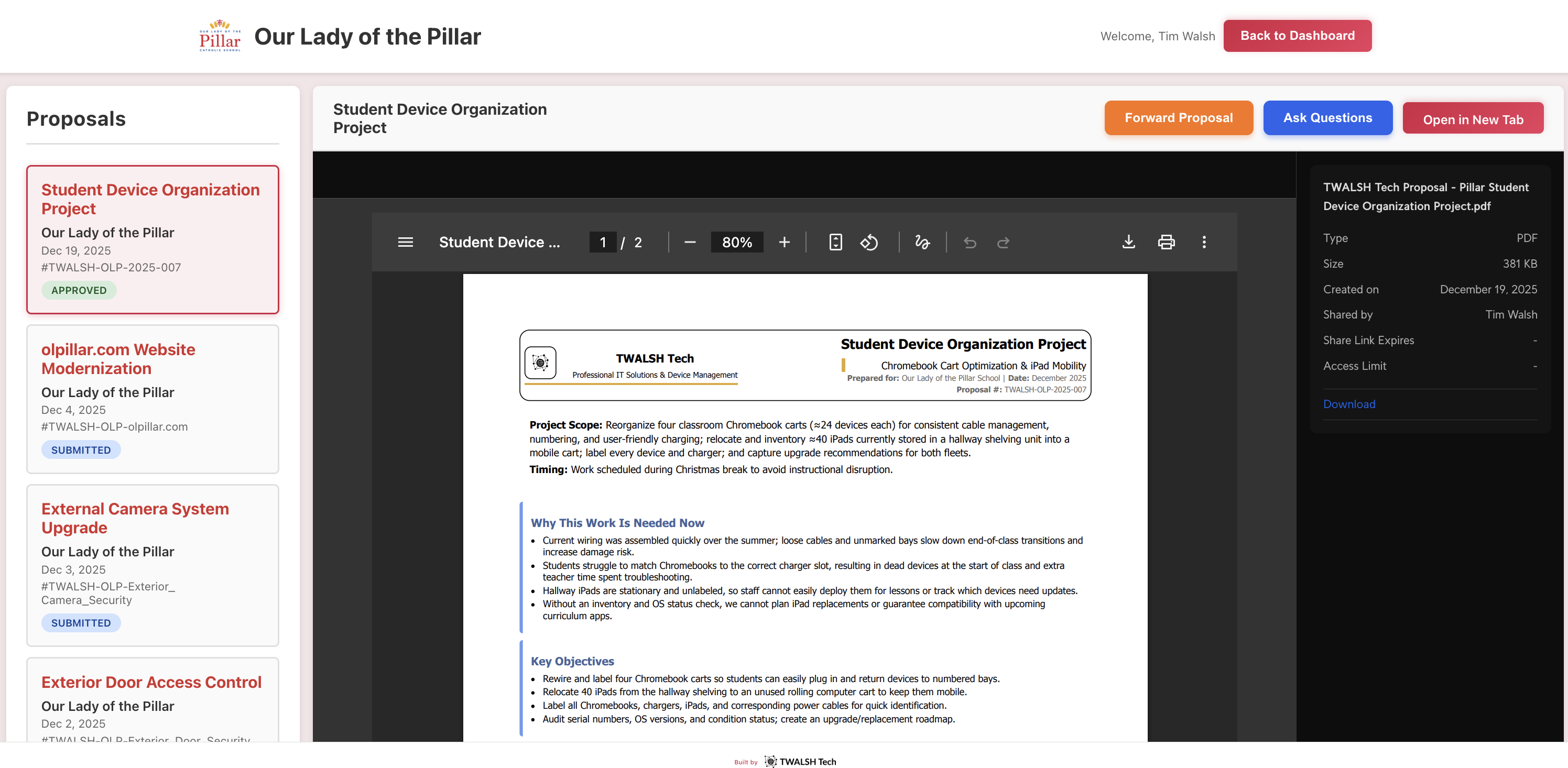Image resolution: width=1568 pixels, height=768 pixels.
Task: Click the Our Lady of the Pillar logo
Action: coord(220,35)
